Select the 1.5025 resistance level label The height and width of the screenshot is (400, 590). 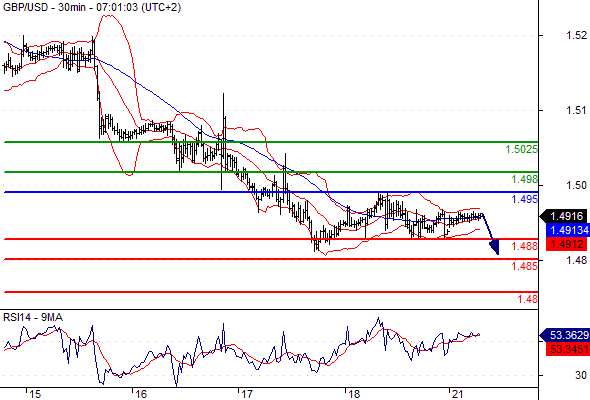(x=522, y=149)
